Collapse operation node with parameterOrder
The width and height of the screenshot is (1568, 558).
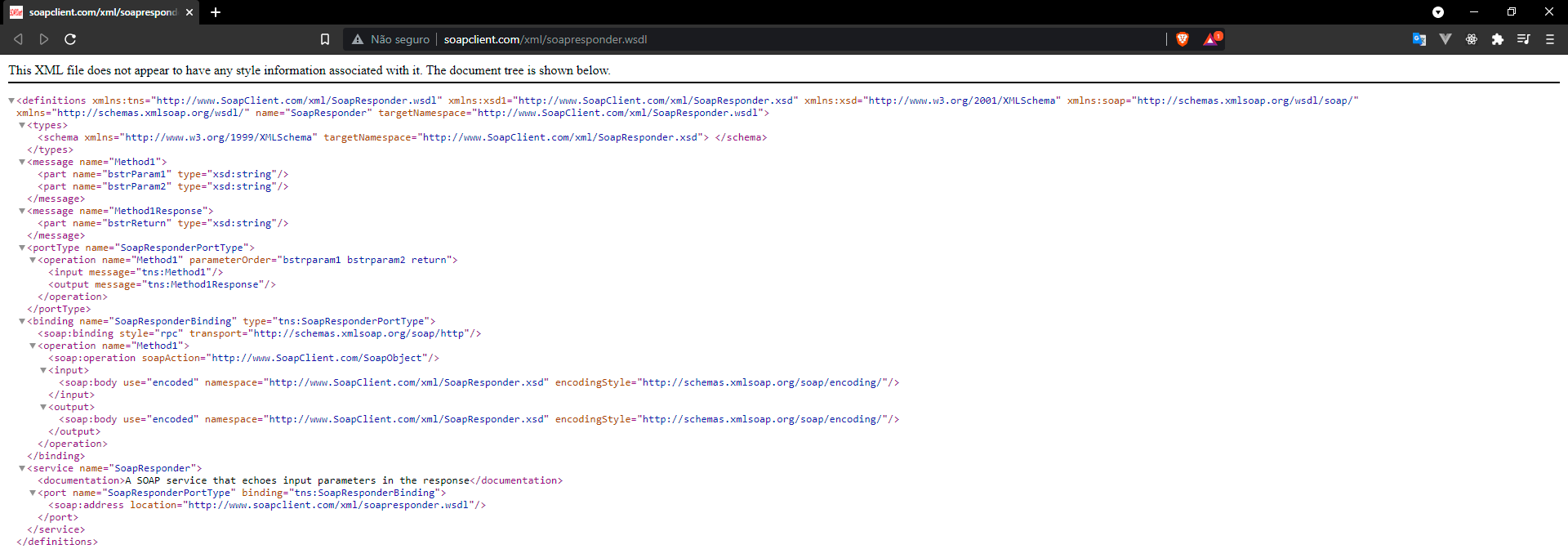(33, 260)
